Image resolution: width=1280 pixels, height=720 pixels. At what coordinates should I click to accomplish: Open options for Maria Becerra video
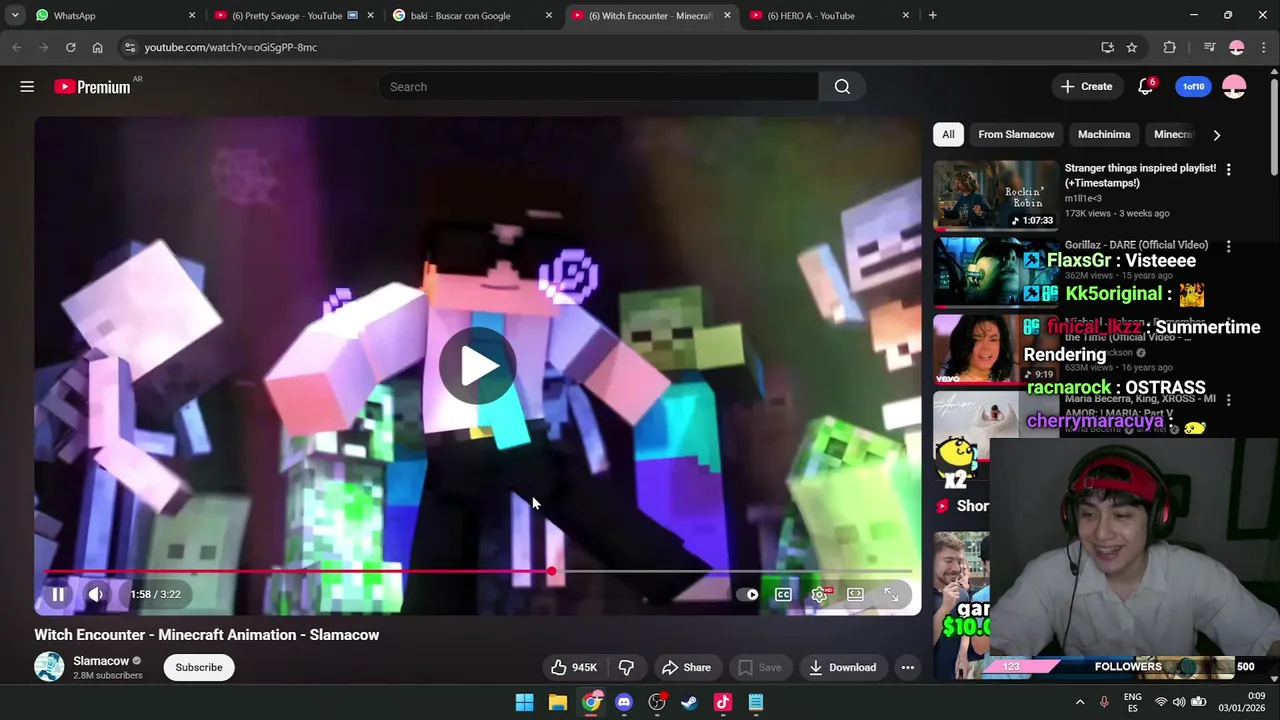point(1228,400)
